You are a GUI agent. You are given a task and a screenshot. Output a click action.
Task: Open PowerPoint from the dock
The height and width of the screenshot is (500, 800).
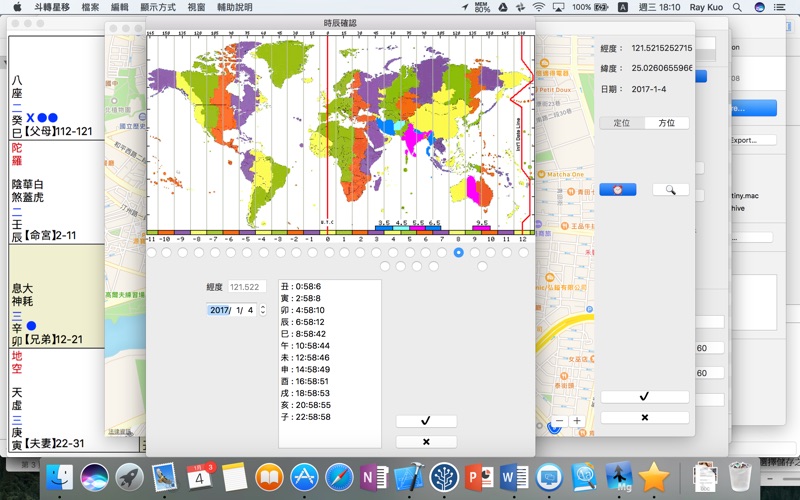click(x=478, y=476)
